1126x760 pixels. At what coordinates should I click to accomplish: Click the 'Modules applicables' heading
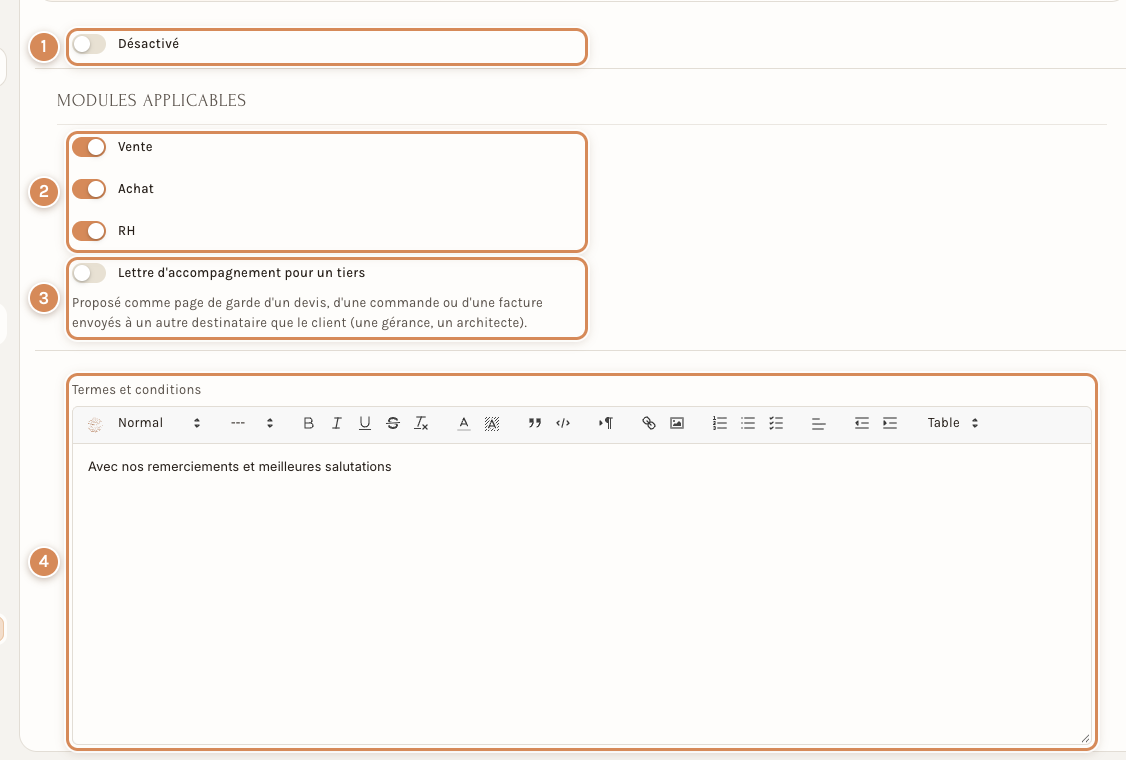point(152,101)
